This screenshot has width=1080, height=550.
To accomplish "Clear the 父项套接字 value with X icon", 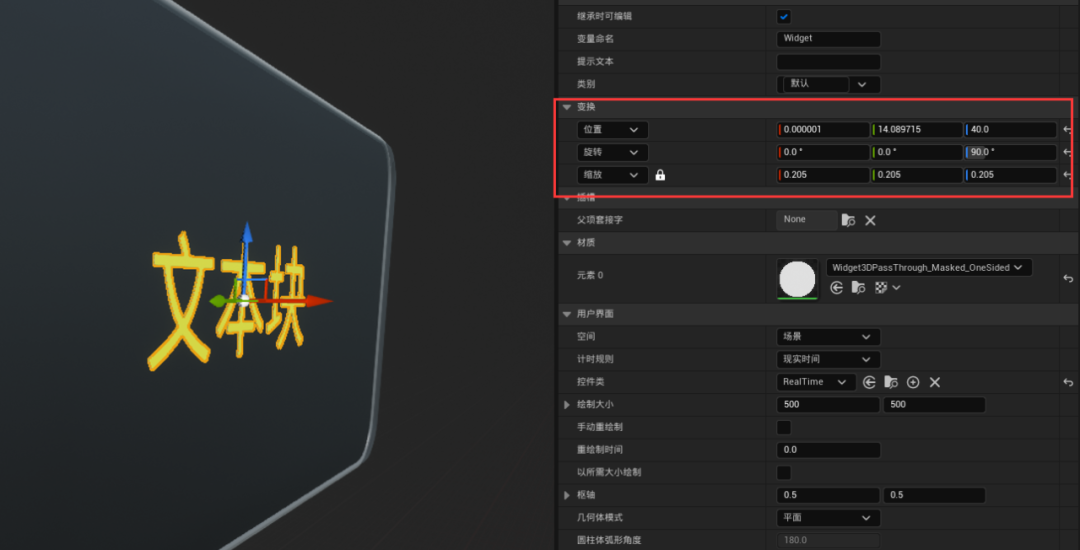I will point(870,220).
